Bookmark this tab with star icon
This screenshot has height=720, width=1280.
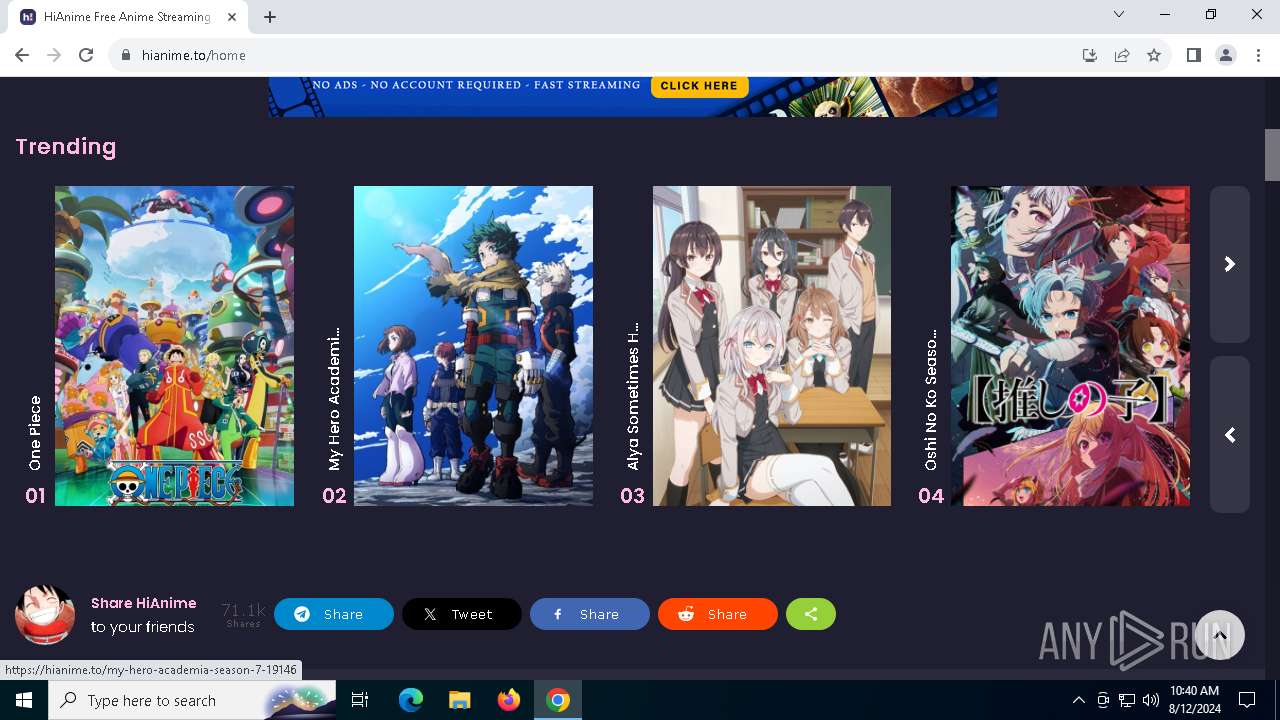tap(1154, 55)
